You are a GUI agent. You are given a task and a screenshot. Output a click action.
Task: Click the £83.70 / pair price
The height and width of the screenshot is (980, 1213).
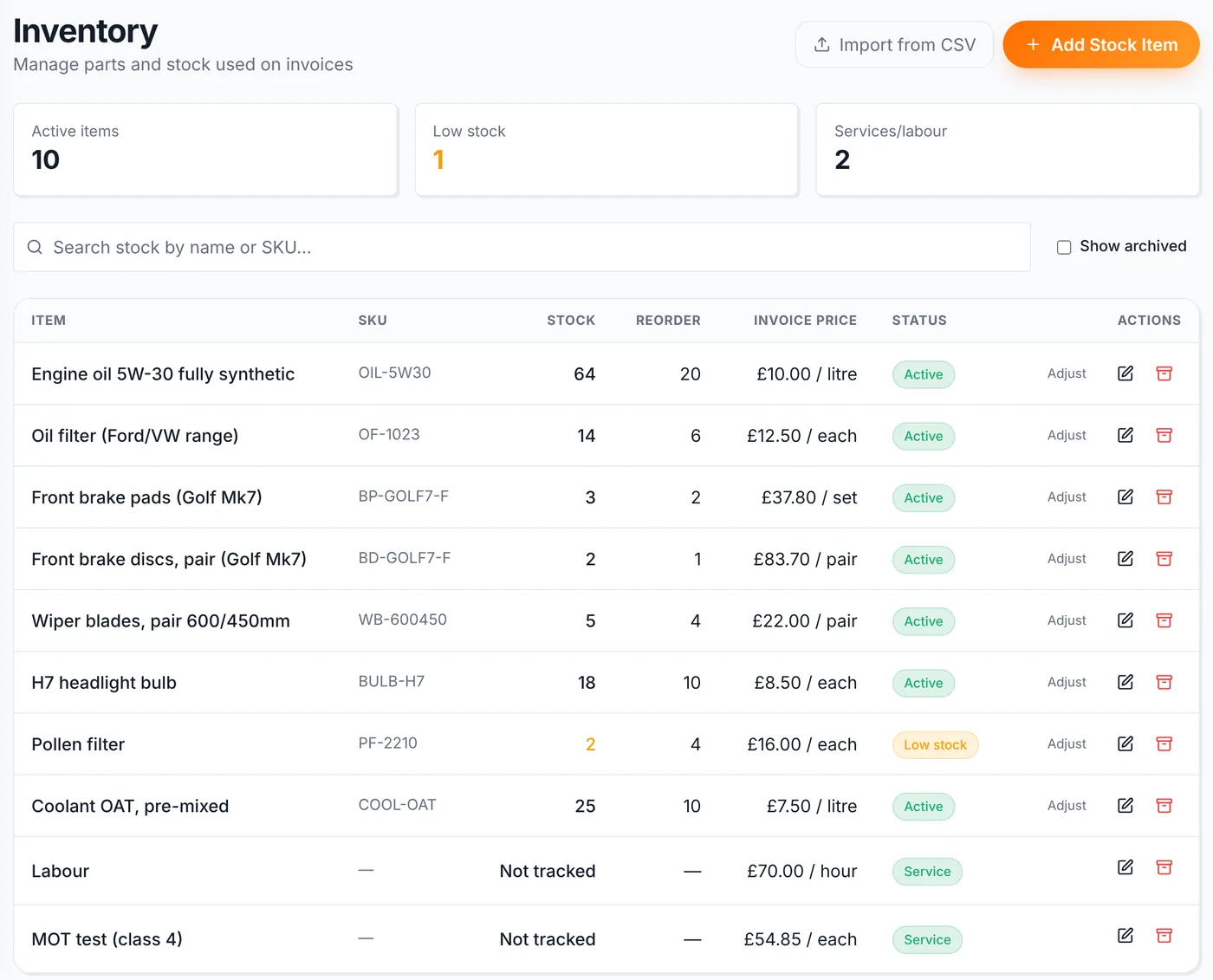click(x=805, y=559)
